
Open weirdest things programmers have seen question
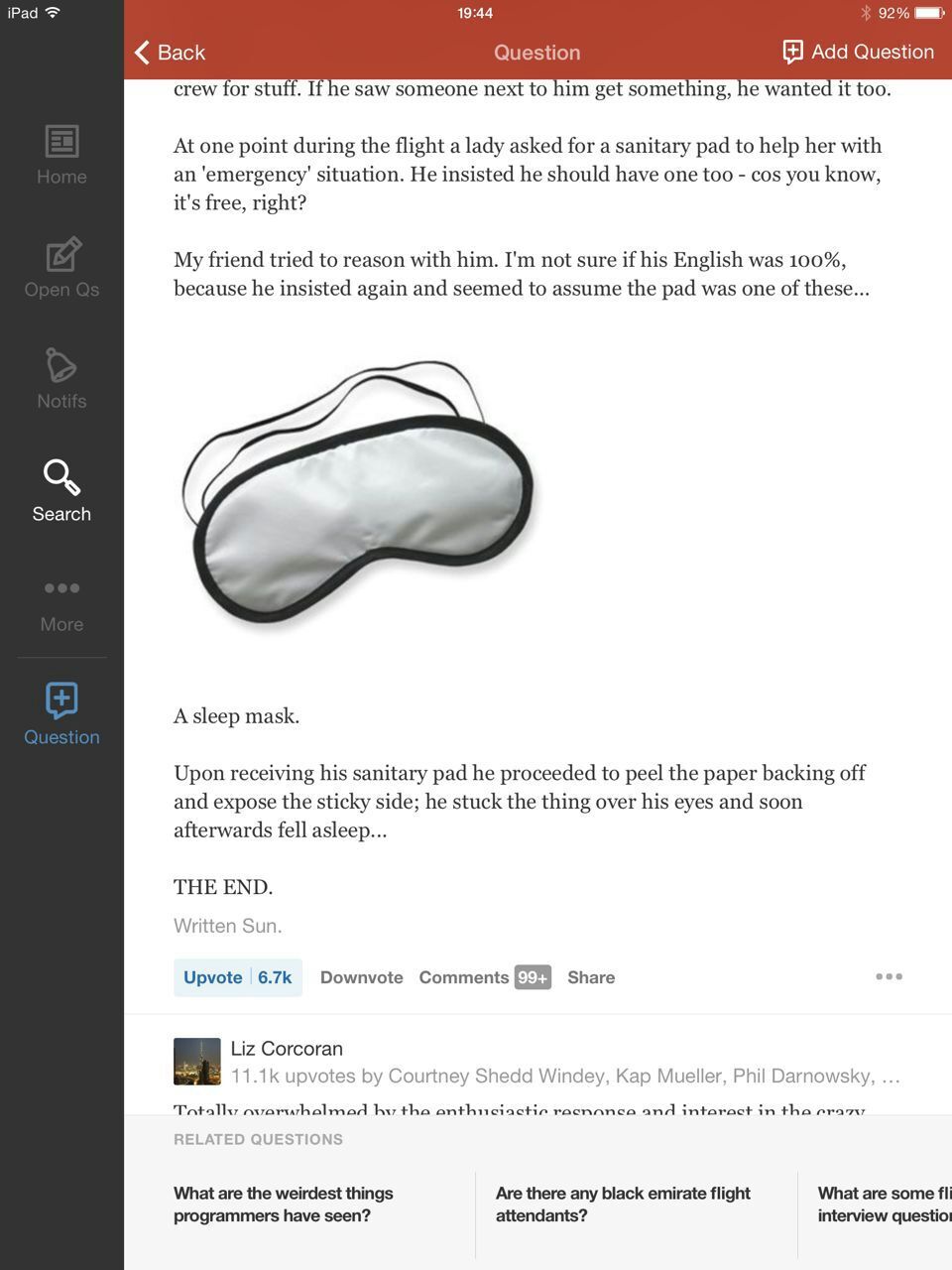pyautogui.click(x=284, y=1205)
